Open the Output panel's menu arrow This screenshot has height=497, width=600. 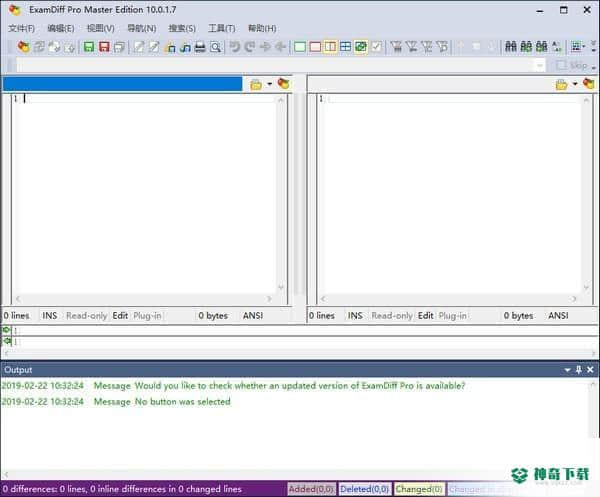(567, 370)
